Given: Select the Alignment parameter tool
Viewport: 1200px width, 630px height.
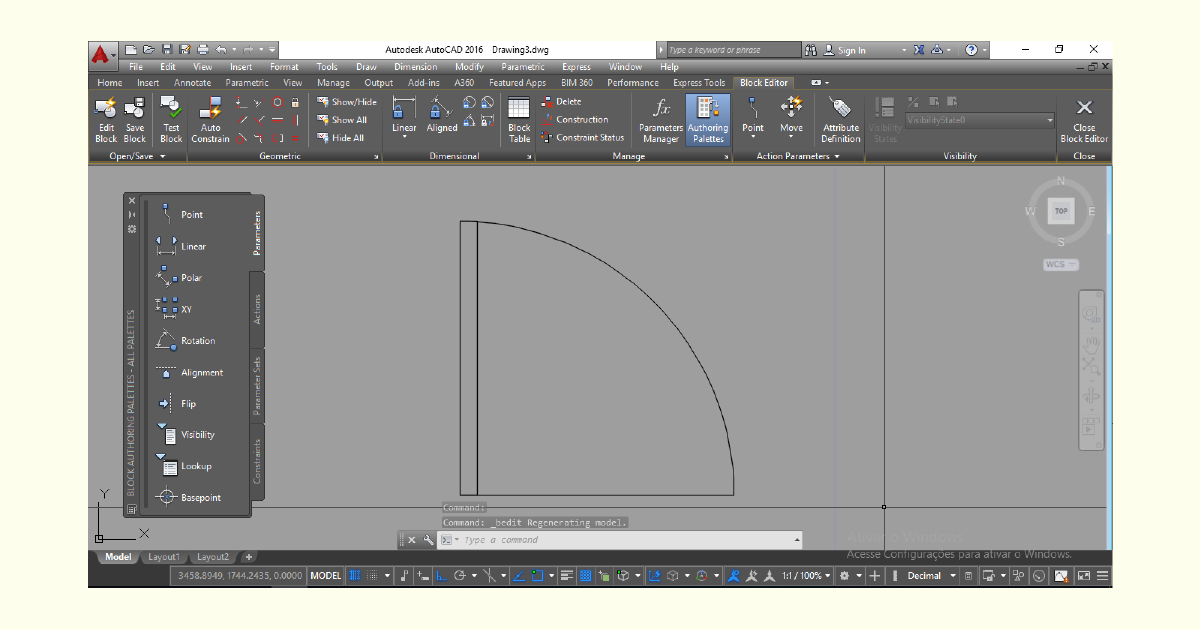Looking at the screenshot, I should (189, 372).
